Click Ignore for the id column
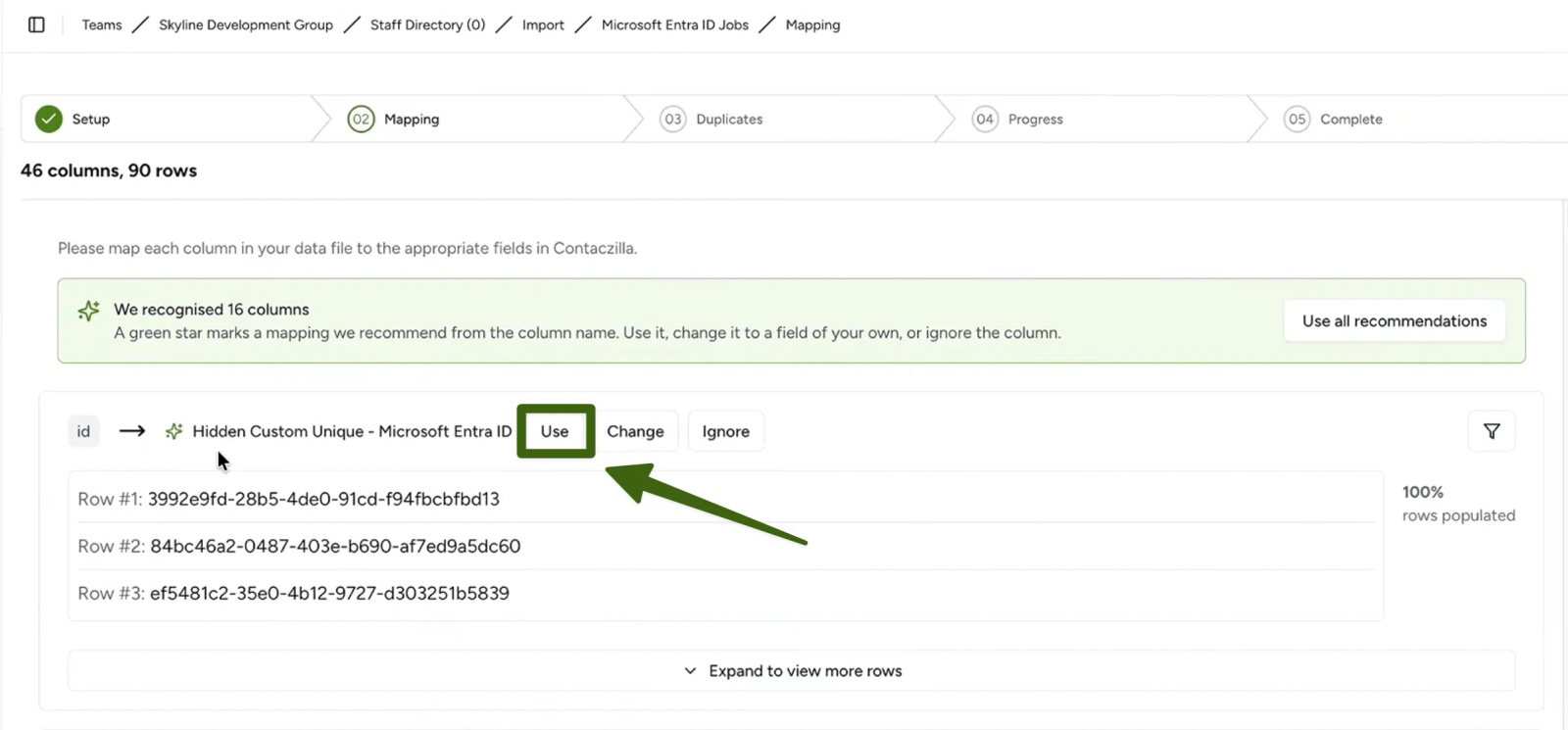The height and width of the screenshot is (730, 1568). 726,431
